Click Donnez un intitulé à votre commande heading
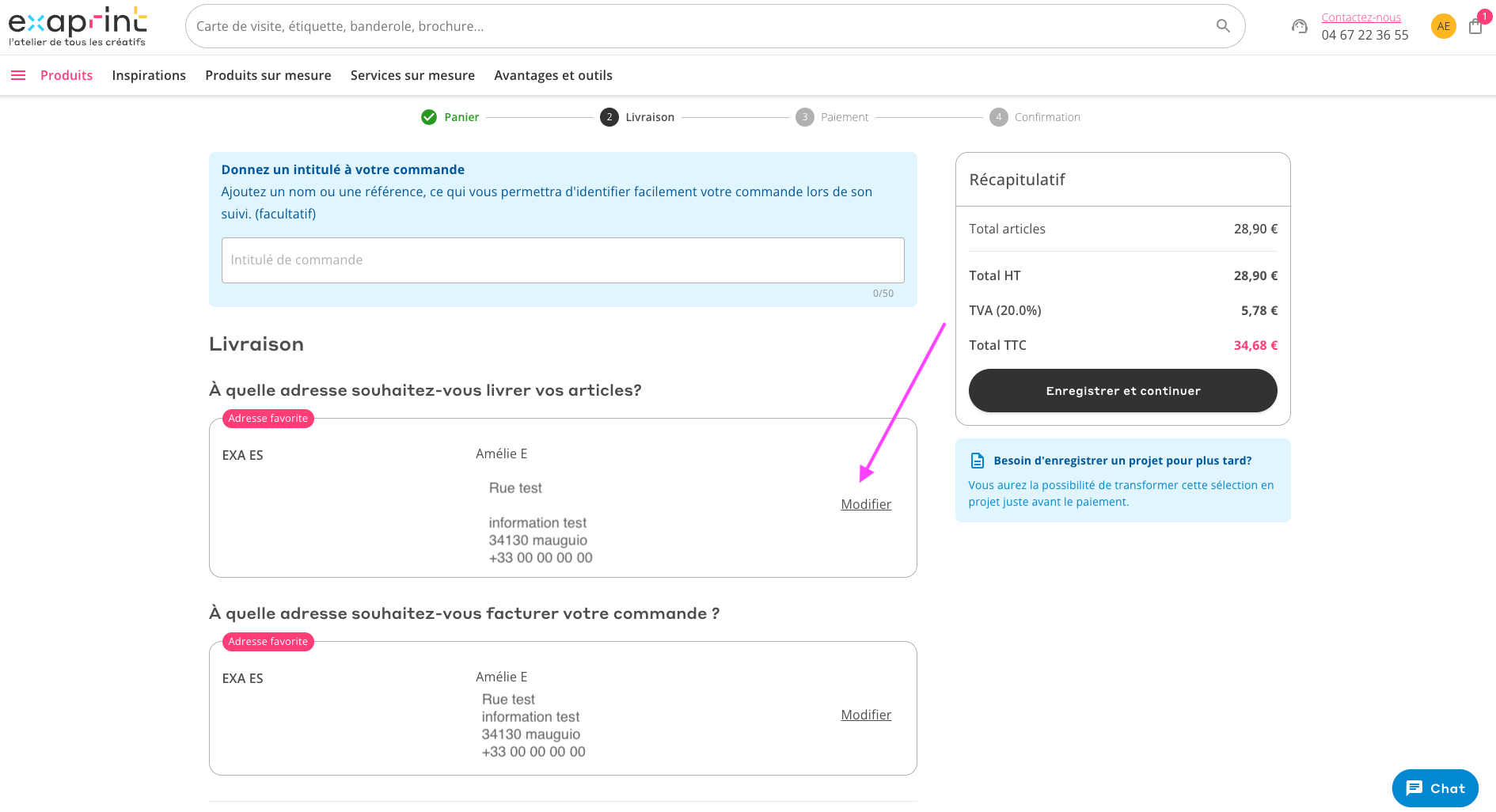The image size is (1496, 812). pos(343,169)
